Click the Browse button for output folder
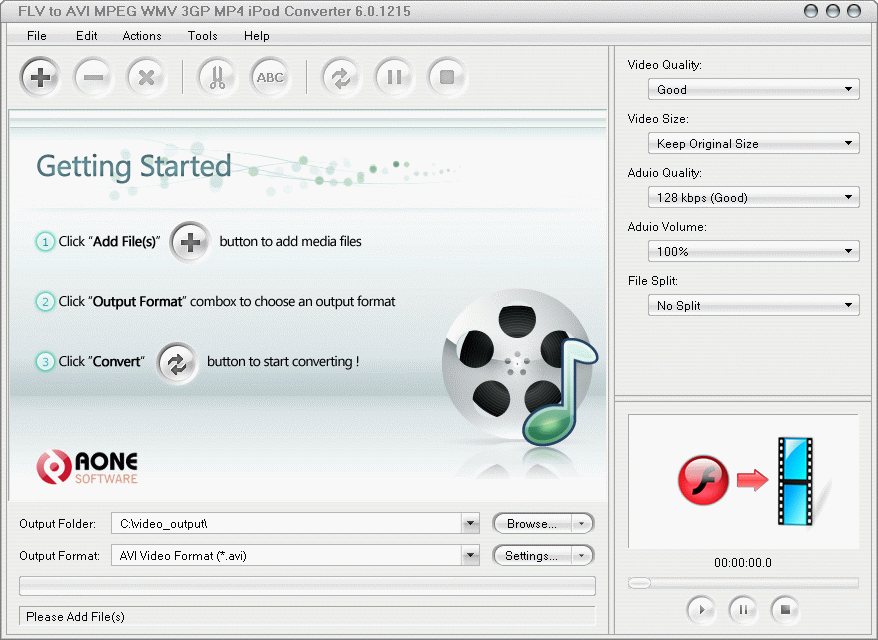The height and width of the screenshot is (640, 878). click(536, 523)
